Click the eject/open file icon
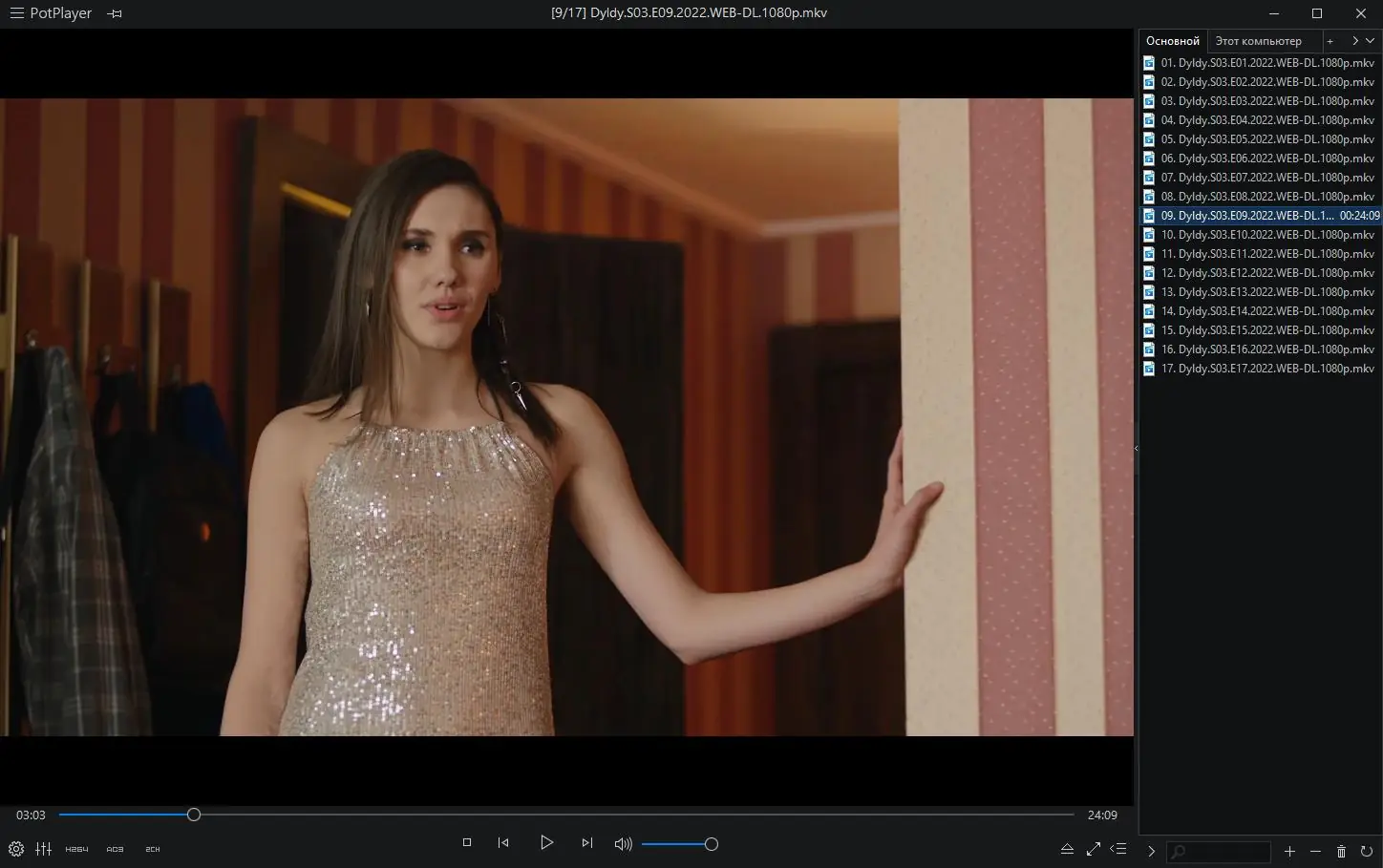 1067,849
